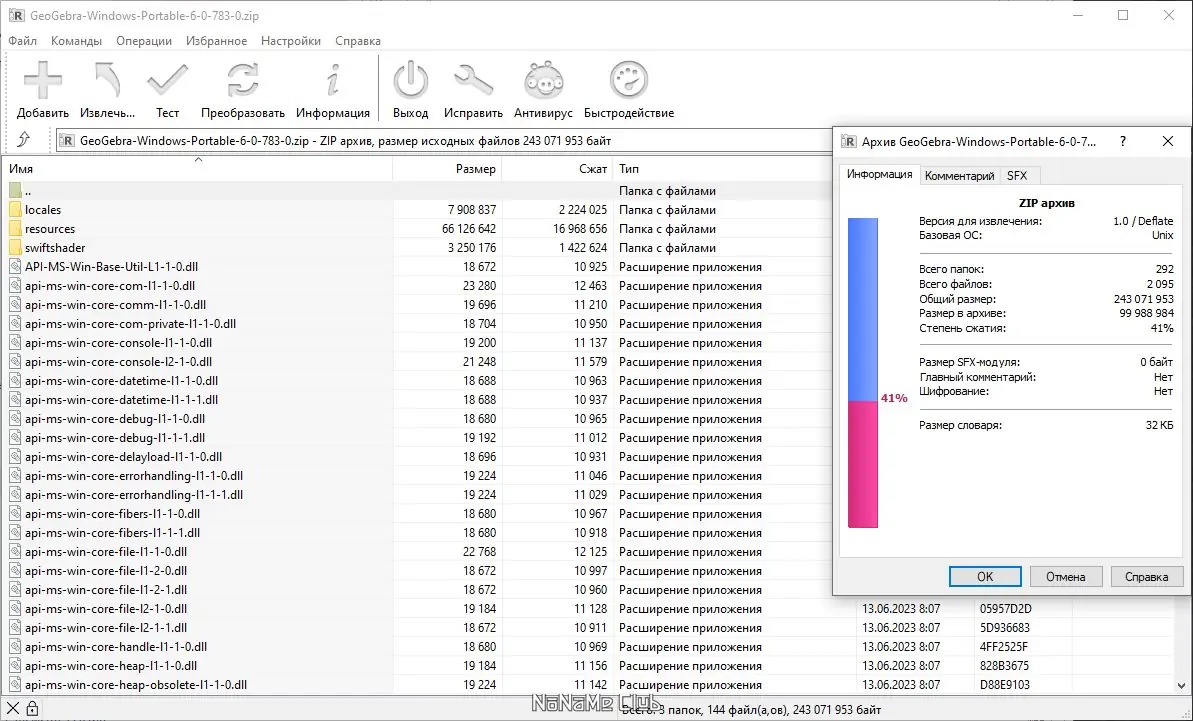Run the Тест (Test) toolbar tool
The height and width of the screenshot is (721, 1193).
coord(167,80)
